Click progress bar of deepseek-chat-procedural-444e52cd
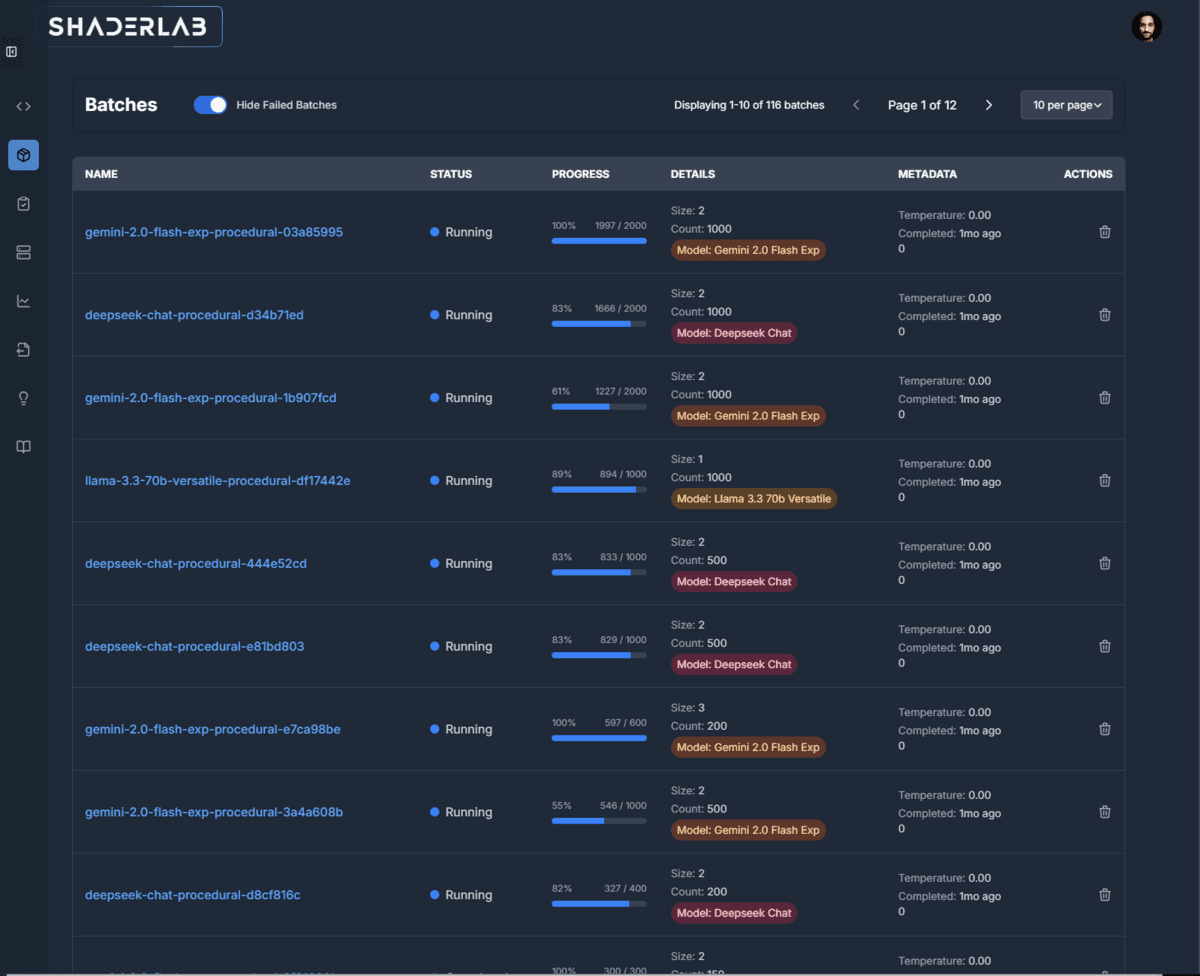 [x=598, y=573]
